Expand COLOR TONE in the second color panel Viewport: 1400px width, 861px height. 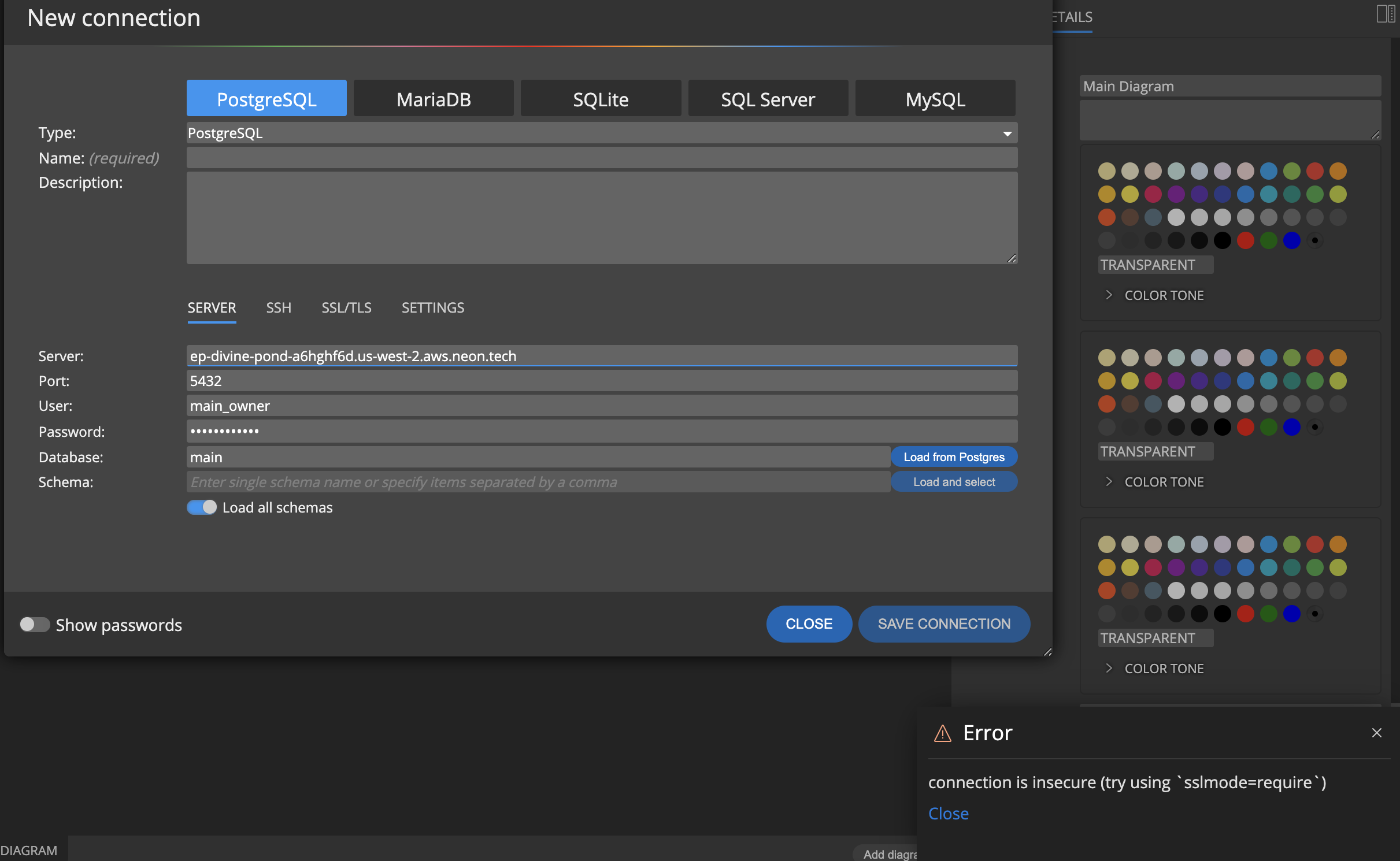click(1154, 482)
